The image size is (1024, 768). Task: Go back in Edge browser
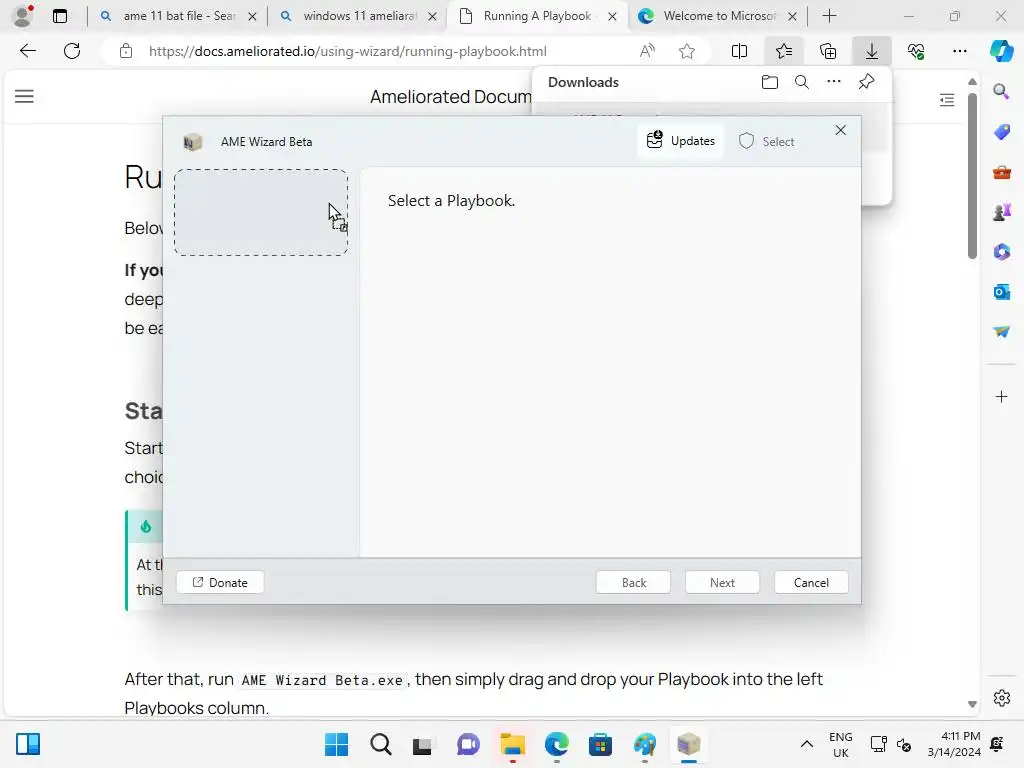click(x=28, y=51)
